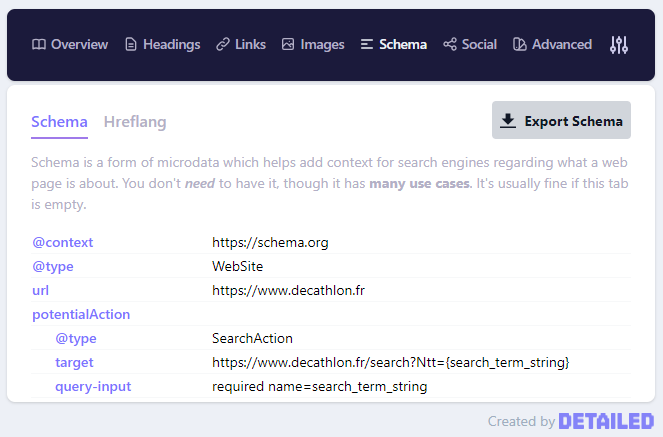Image resolution: width=663 pixels, height=437 pixels.
Task: Click the url key label
Action: 41,290
